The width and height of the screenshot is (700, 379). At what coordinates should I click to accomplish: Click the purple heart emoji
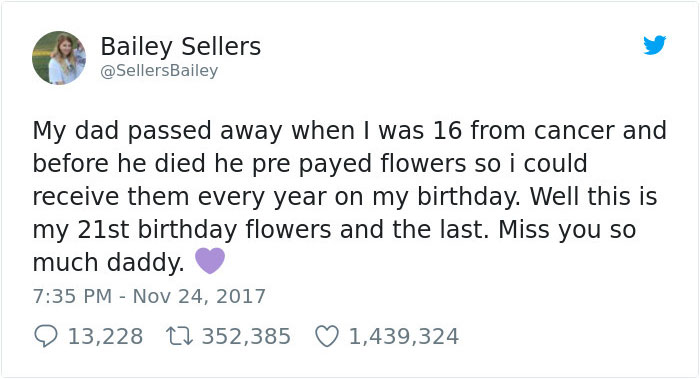tap(210, 261)
